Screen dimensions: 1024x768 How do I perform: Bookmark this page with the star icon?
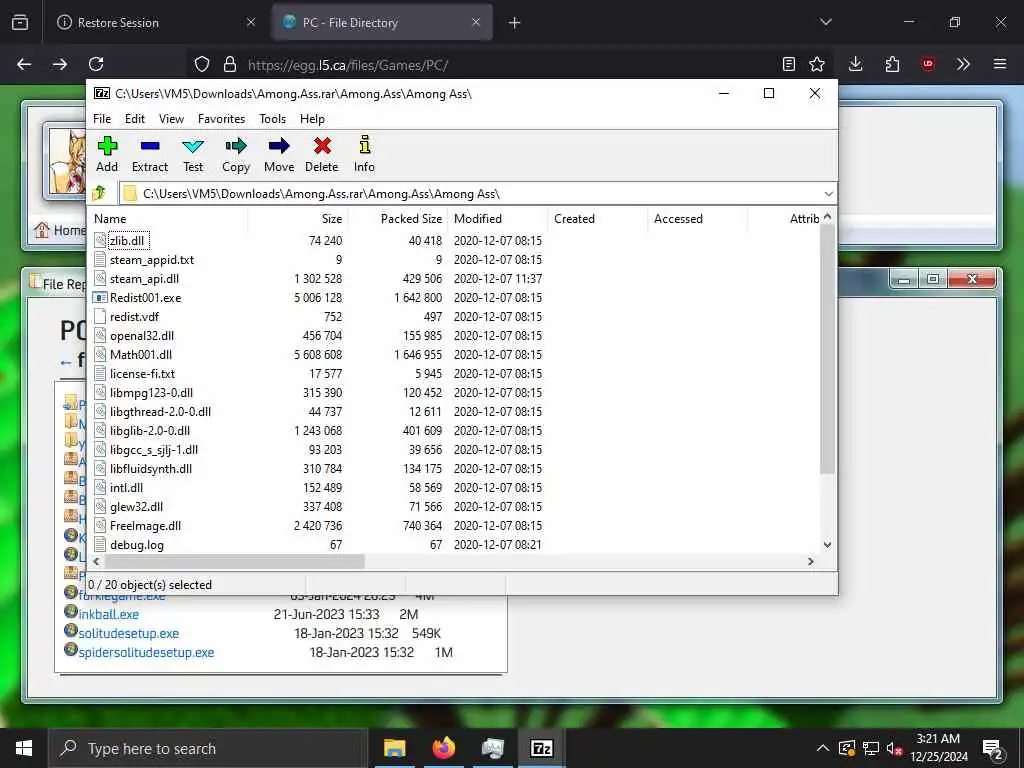tap(817, 64)
